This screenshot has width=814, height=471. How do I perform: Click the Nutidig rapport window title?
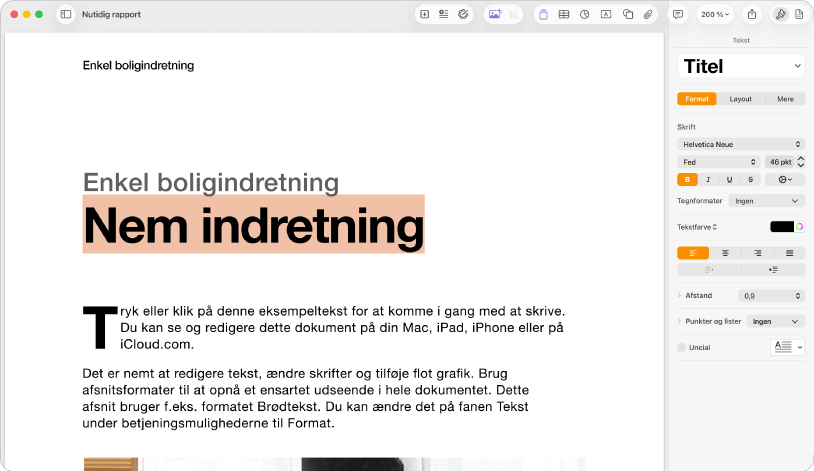point(111,15)
